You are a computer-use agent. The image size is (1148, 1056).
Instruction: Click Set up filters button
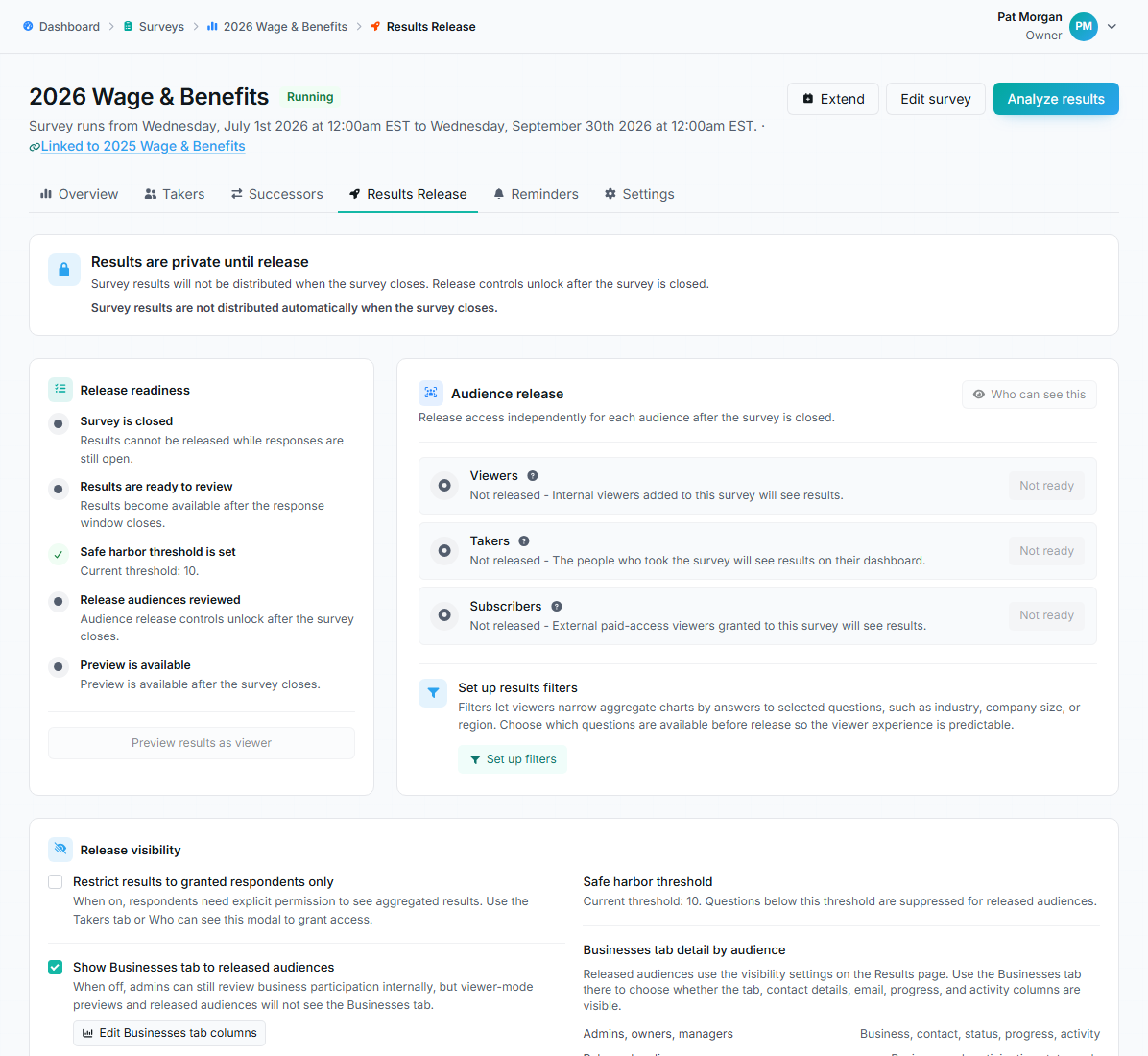[x=513, y=759]
